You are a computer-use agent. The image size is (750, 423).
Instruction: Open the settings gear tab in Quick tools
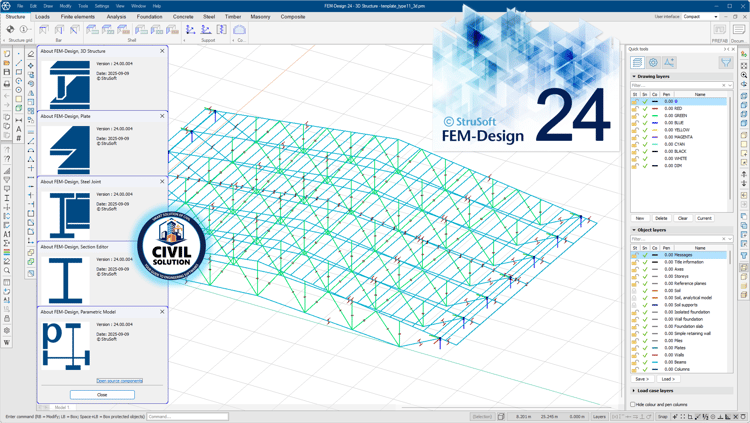653,63
